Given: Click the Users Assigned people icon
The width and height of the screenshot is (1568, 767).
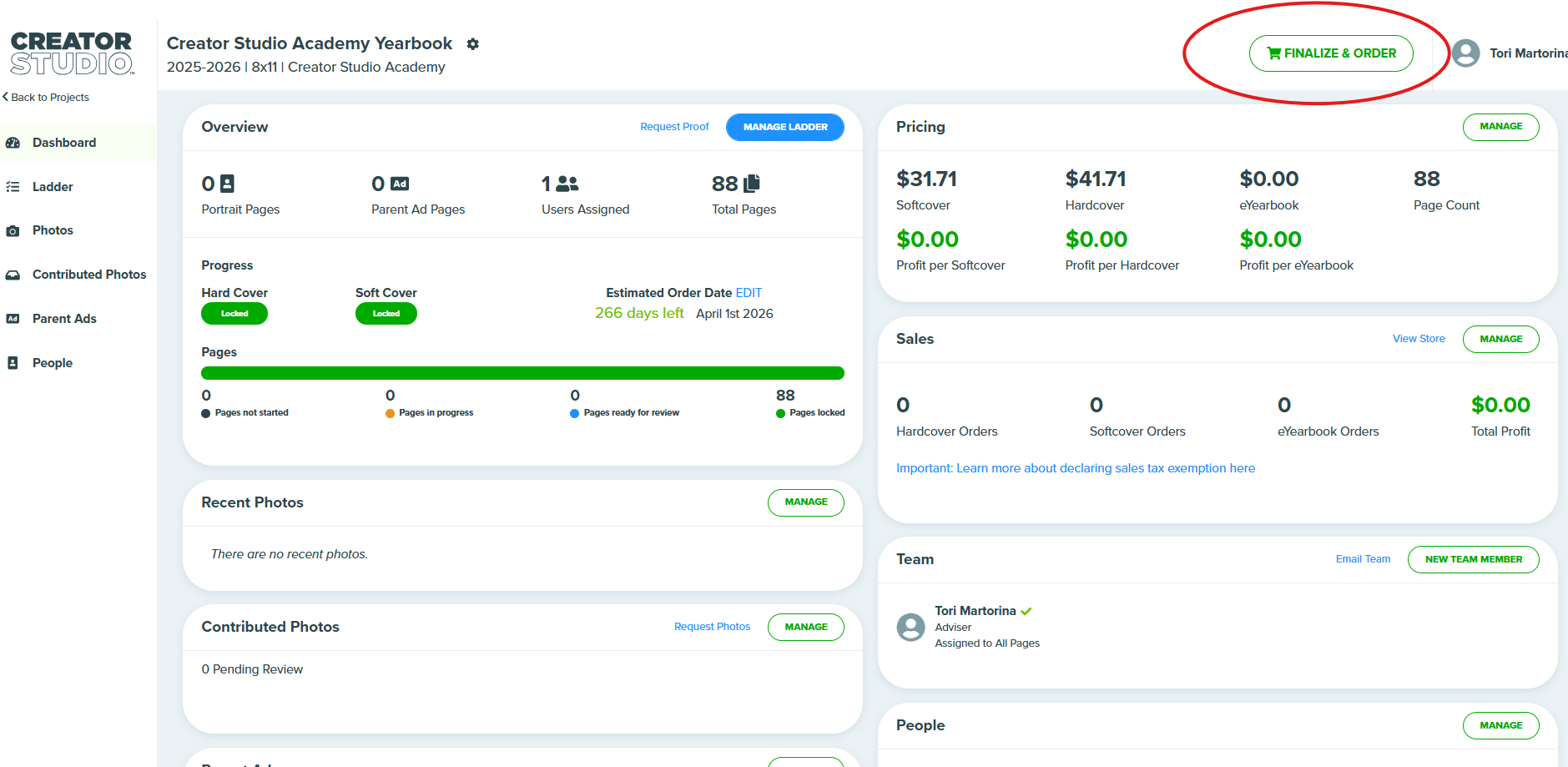Looking at the screenshot, I should point(567,184).
